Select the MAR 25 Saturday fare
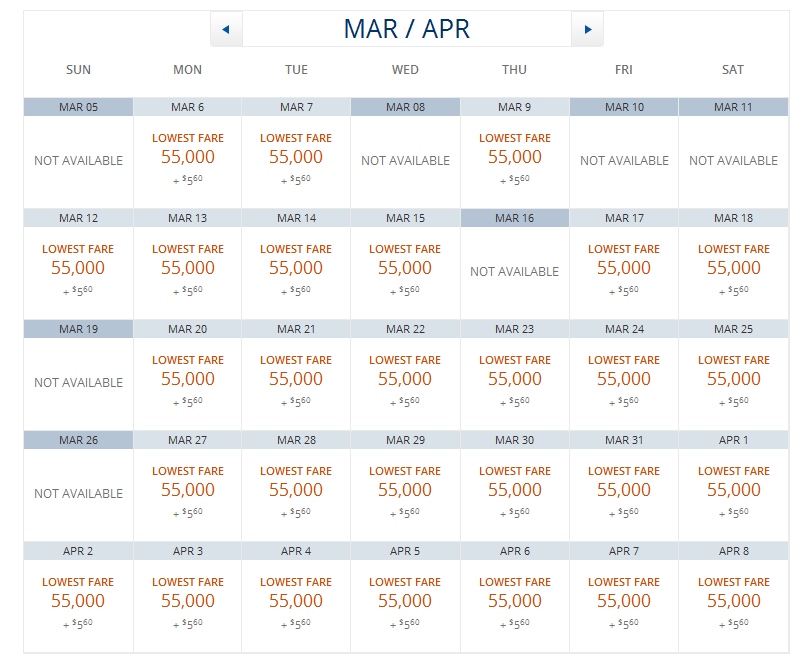Screen dimensions: 807x663 tap(733, 379)
